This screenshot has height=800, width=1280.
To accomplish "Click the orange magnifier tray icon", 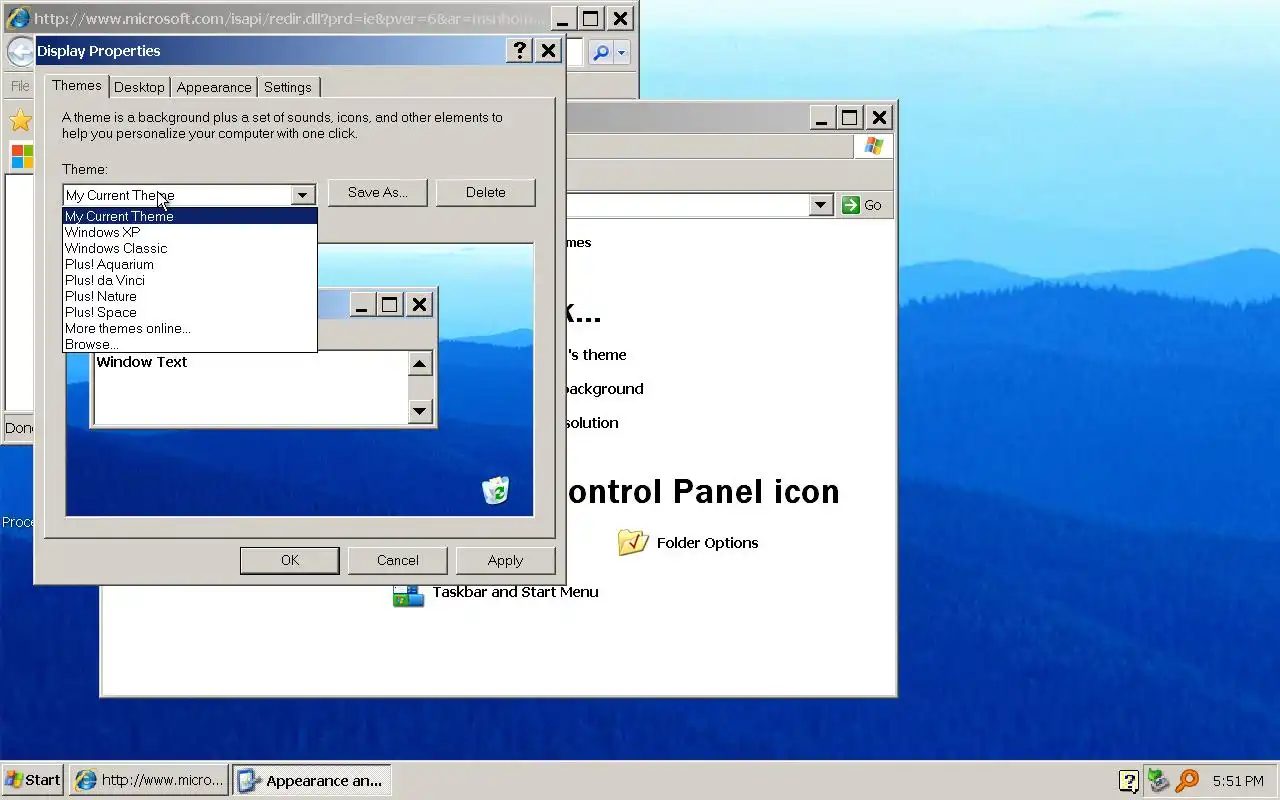I will (x=1187, y=780).
